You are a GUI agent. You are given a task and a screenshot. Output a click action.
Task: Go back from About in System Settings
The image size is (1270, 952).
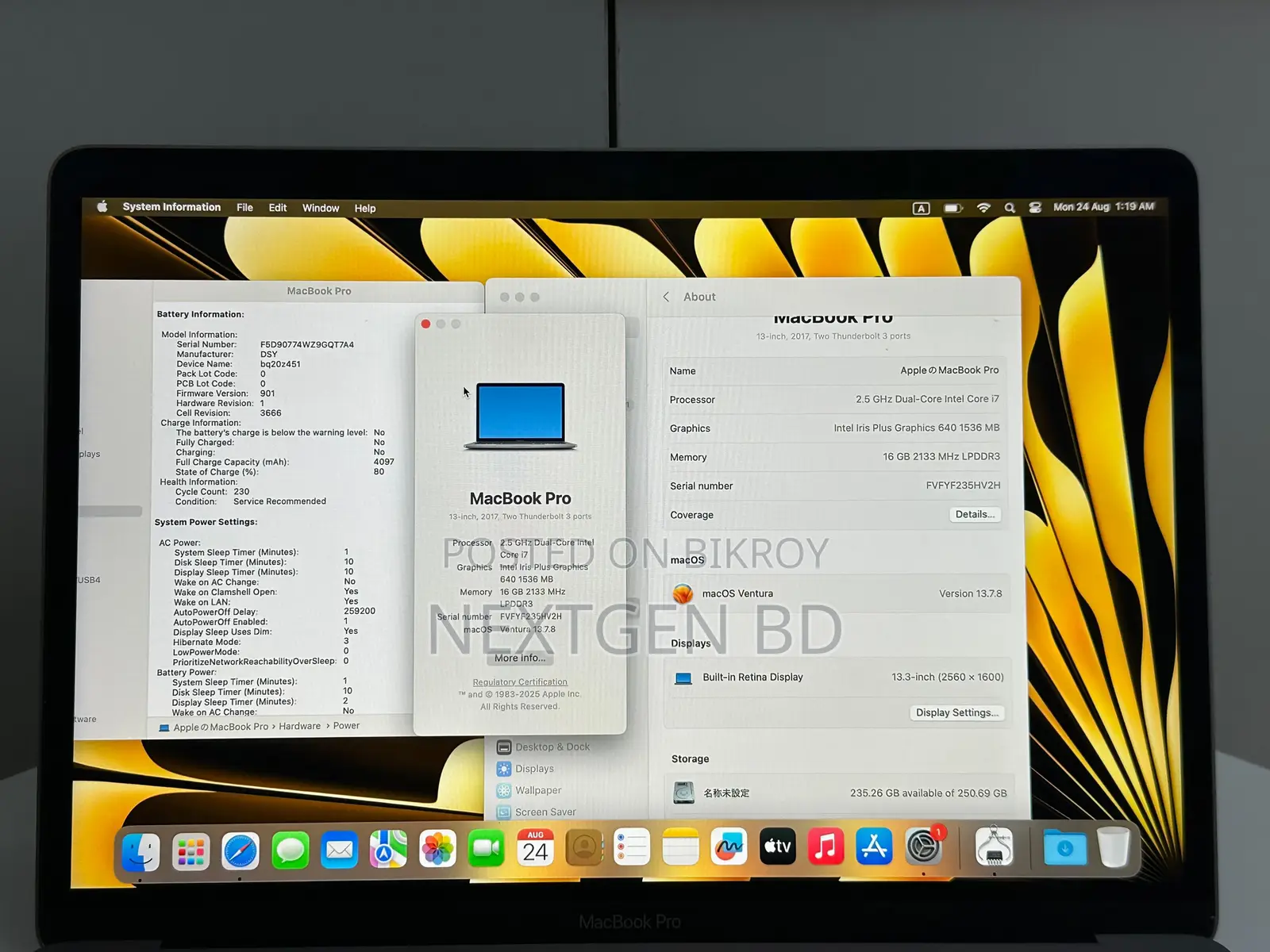666,297
